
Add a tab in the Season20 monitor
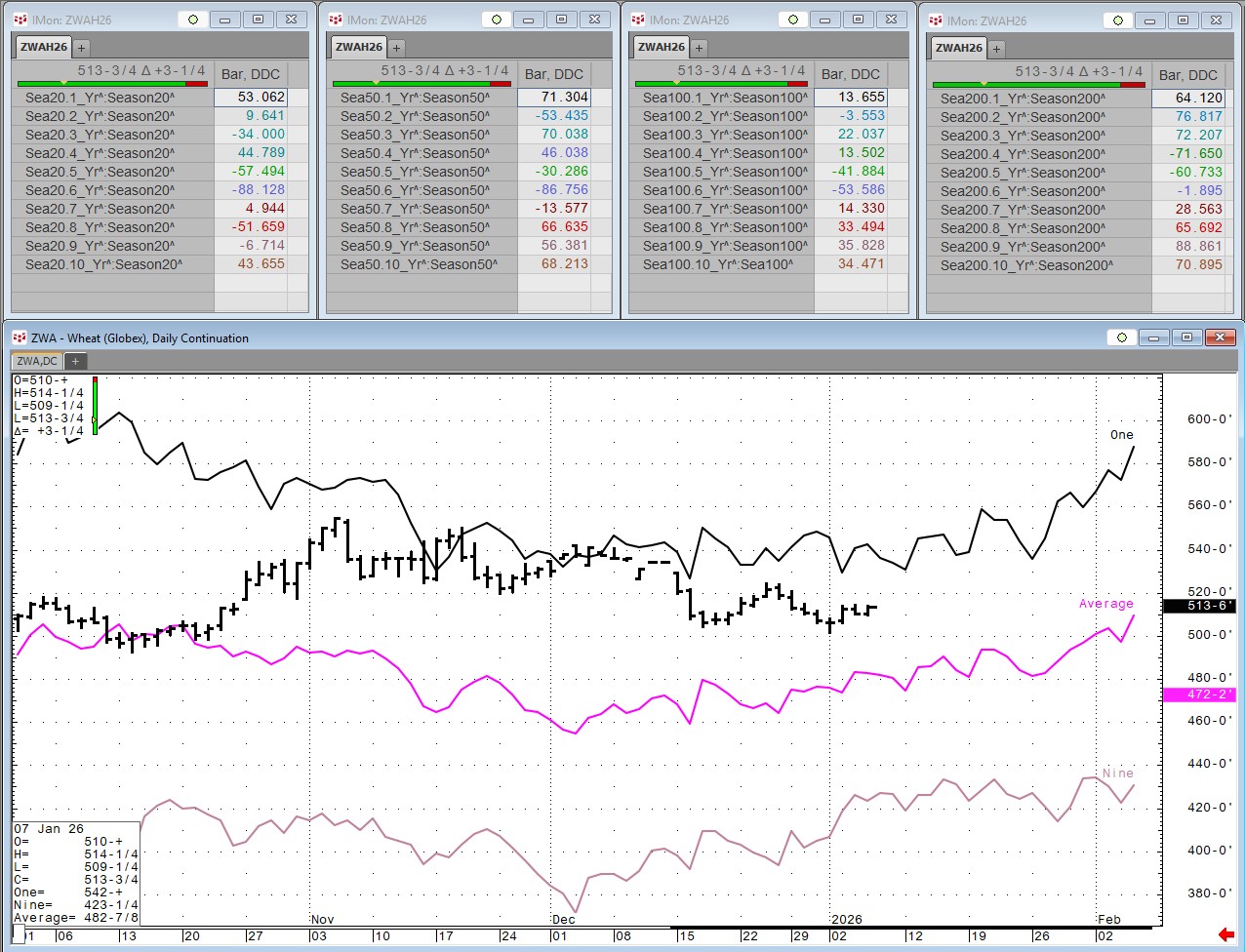tap(82, 48)
